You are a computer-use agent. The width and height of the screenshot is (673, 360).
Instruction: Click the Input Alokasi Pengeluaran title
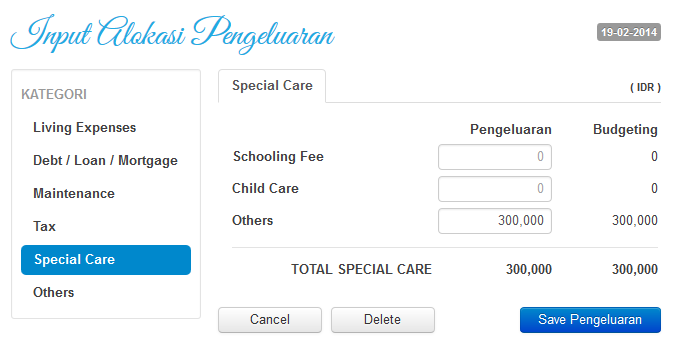pos(173,34)
